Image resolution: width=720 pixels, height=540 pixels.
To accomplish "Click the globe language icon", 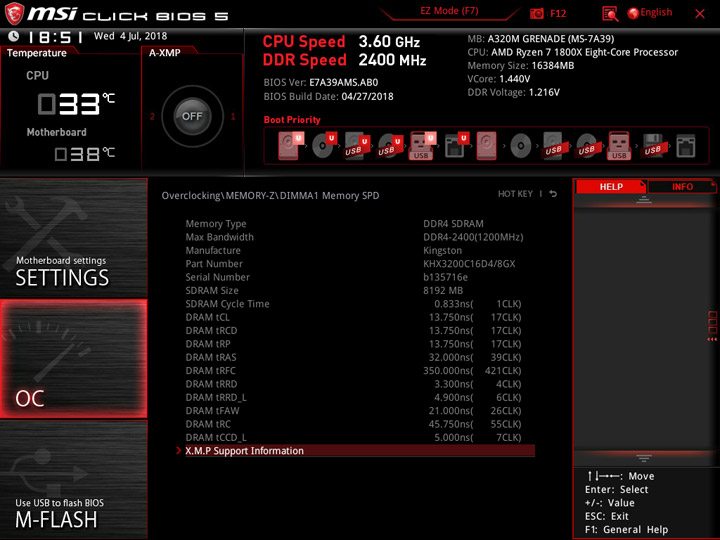I will [x=633, y=13].
